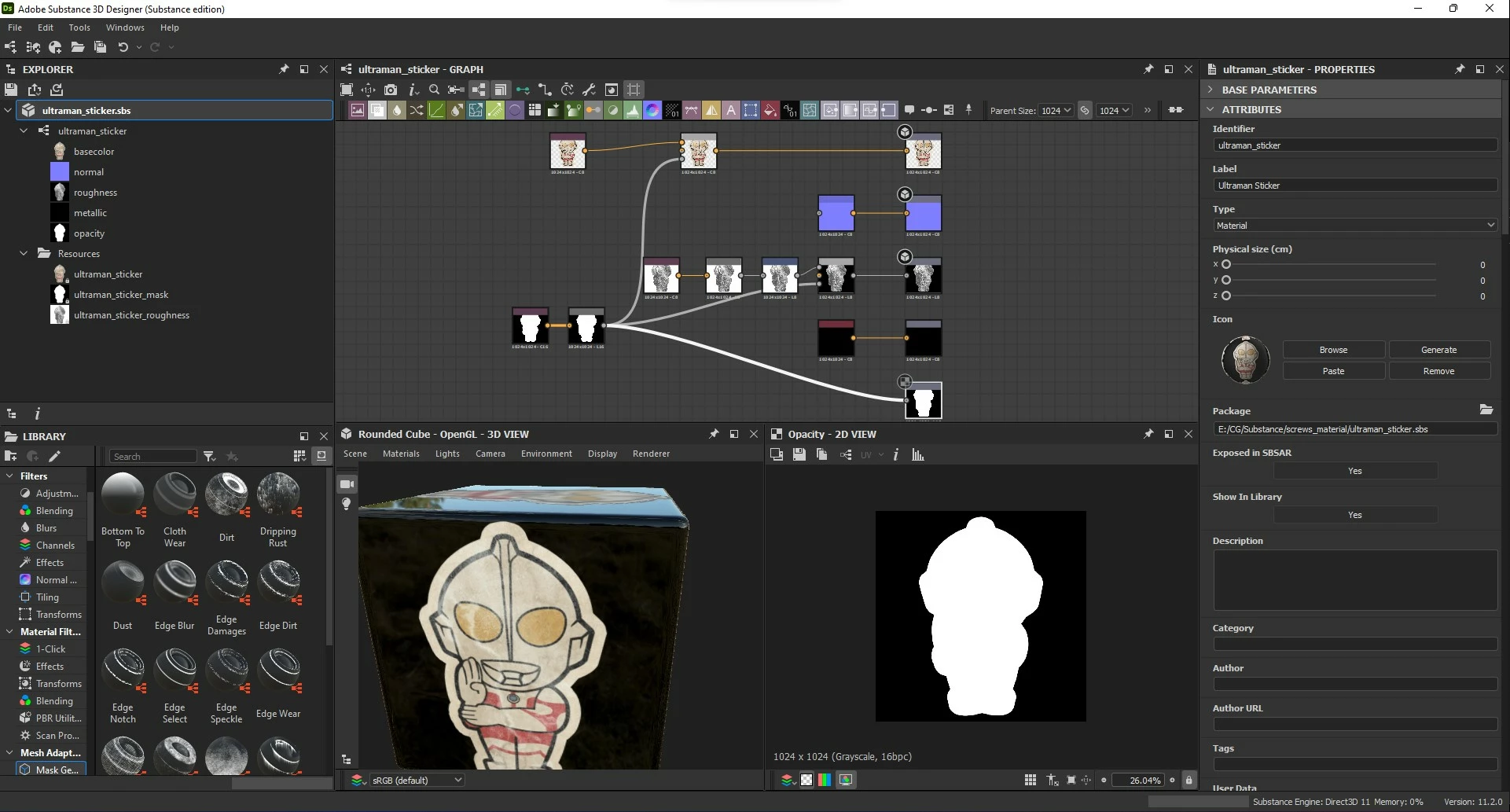
Task: Collapse the Filters category in Library
Action: click(x=9, y=476)
